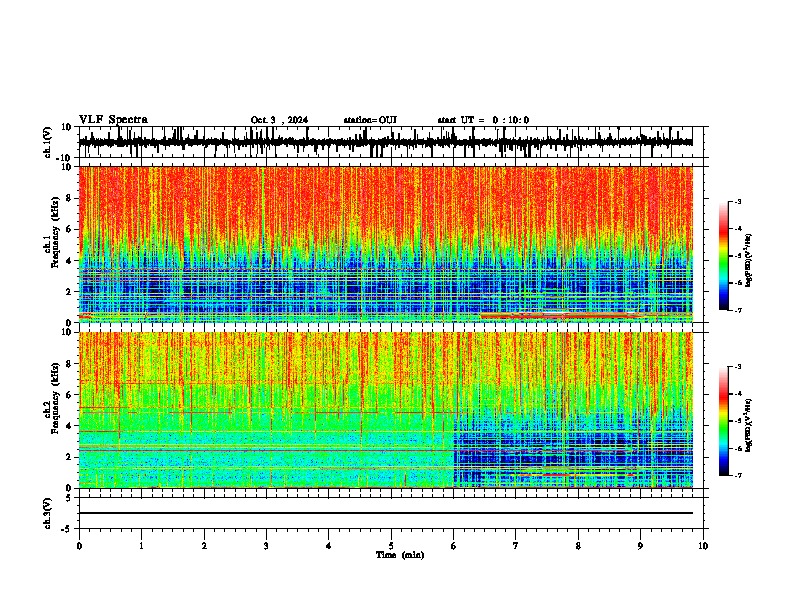The height and width of the screenshot is (612, 792).
Task: Pick the ch.2 spectrogram color bar
Action: (724, 421)
